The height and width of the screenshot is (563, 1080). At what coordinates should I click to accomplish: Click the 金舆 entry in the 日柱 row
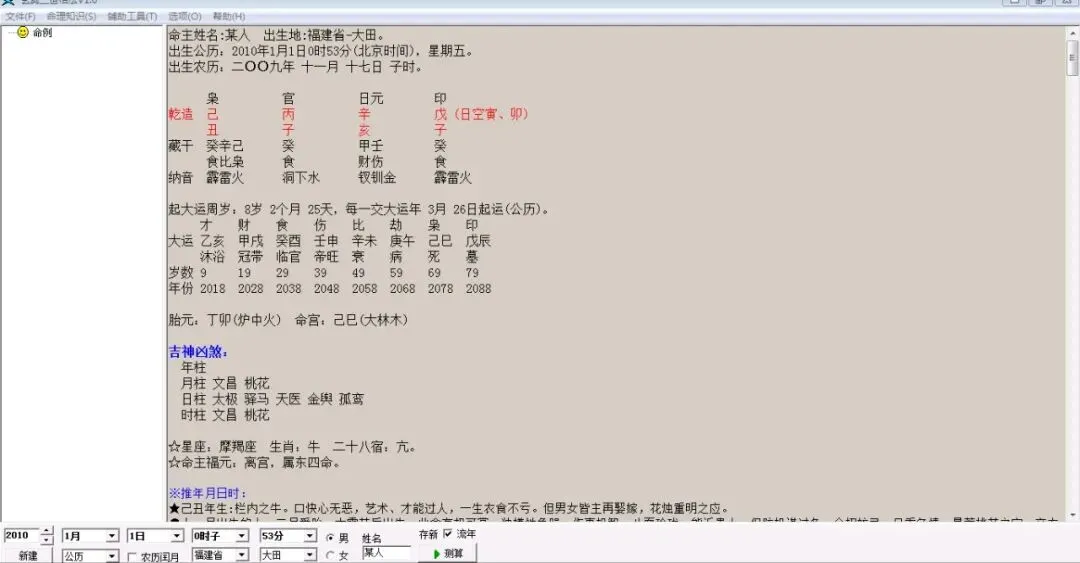coord(320,399)
